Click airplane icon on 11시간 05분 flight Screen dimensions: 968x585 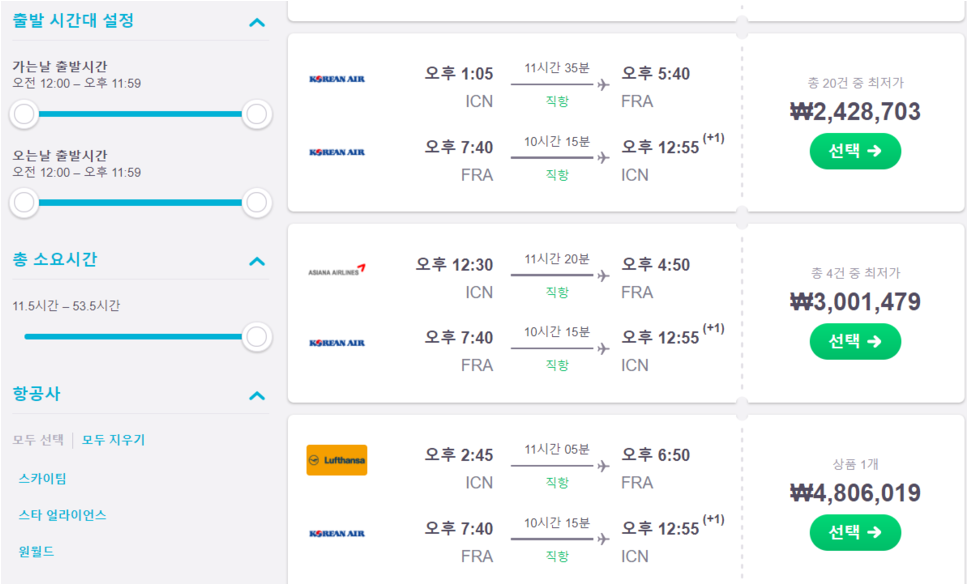(603, 467)
